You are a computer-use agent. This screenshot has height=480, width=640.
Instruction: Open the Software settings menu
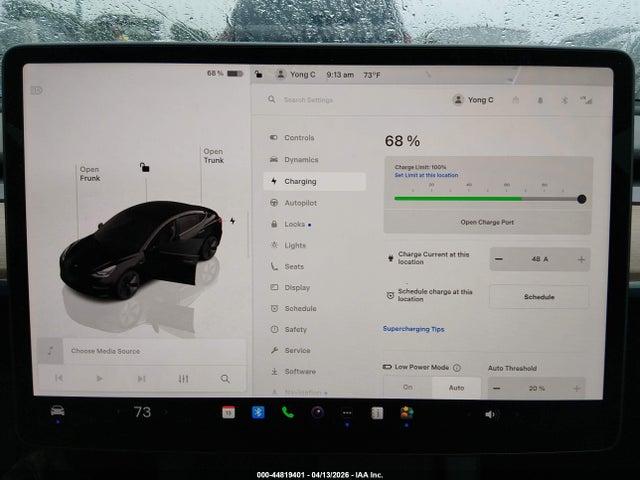point(293,371)
